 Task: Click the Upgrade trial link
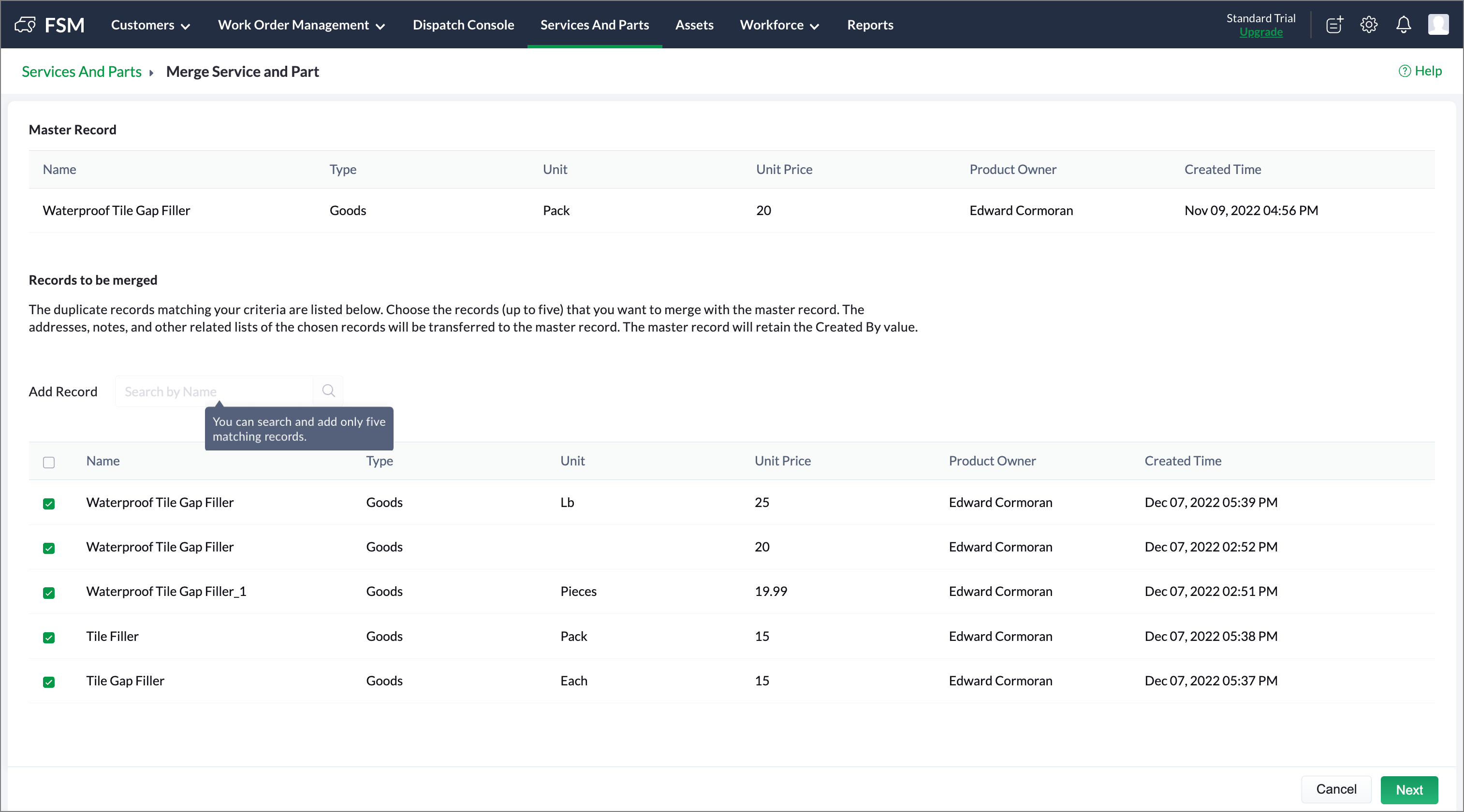click(x=1260, y=32)
